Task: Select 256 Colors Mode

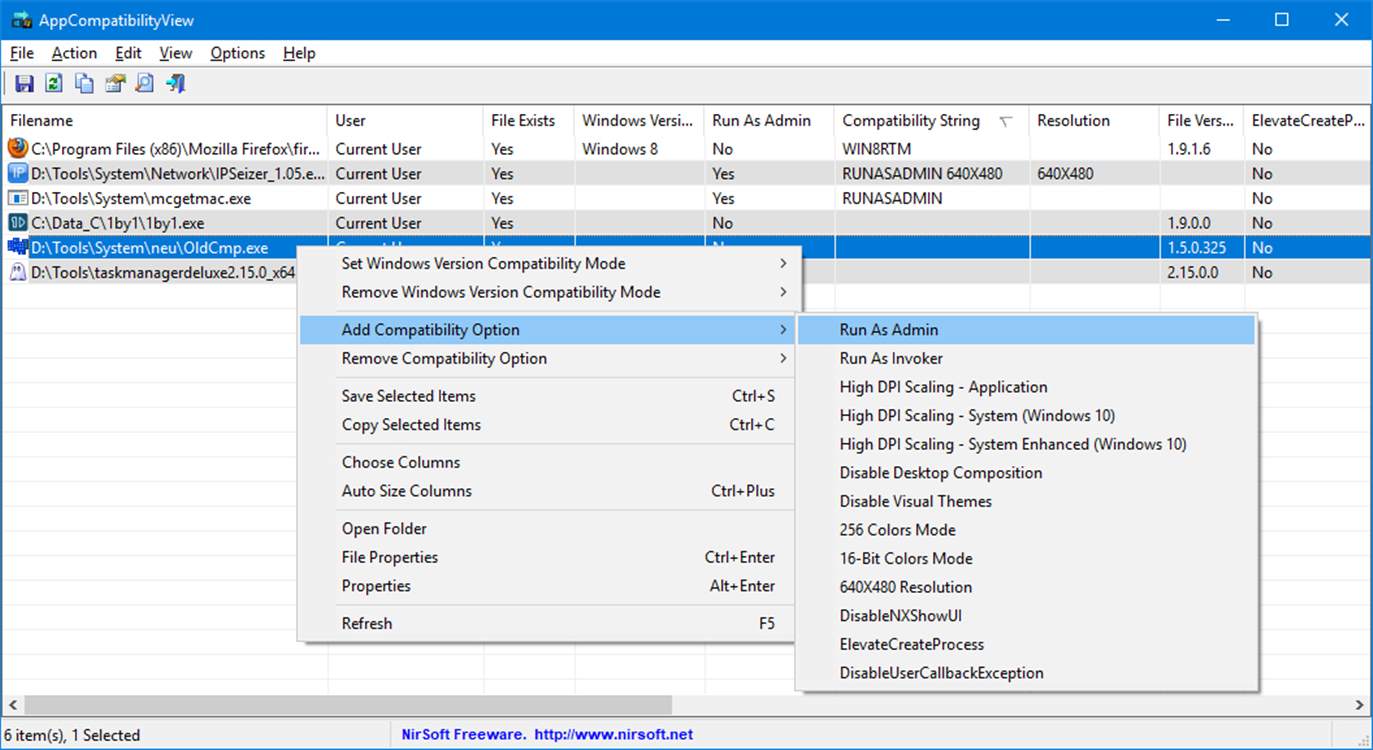Action: coord(1026,530)
